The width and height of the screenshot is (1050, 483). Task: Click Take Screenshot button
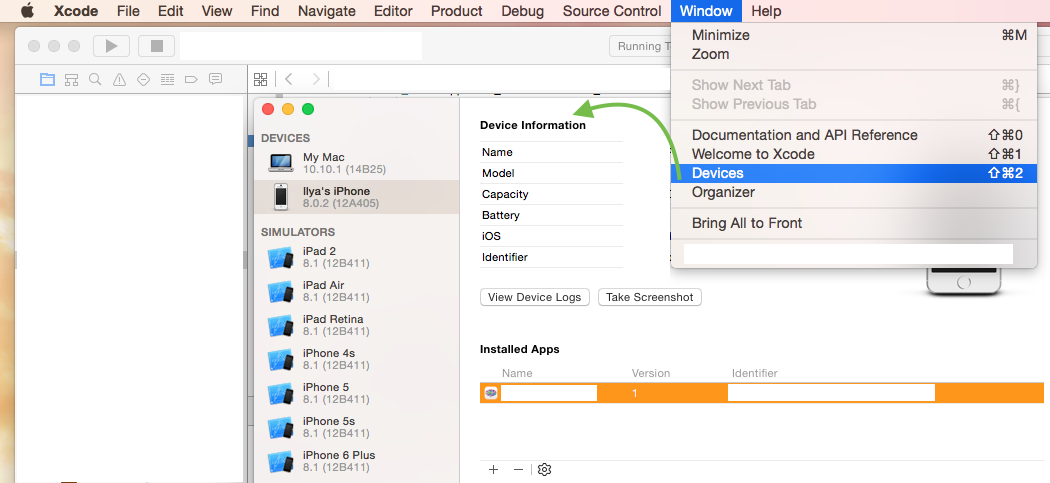[650, 297]
